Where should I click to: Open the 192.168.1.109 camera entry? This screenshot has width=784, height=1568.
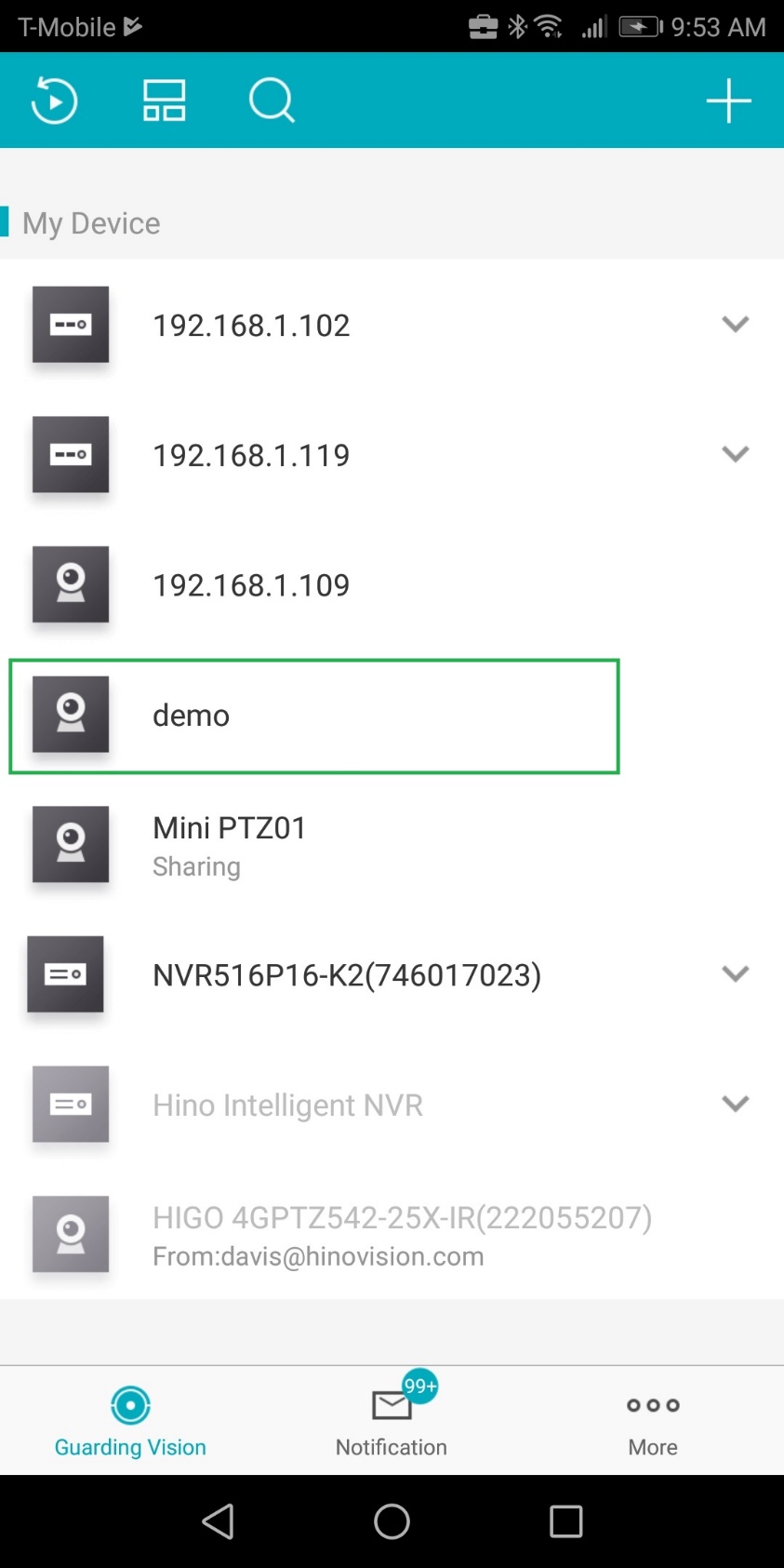point(392,584)
